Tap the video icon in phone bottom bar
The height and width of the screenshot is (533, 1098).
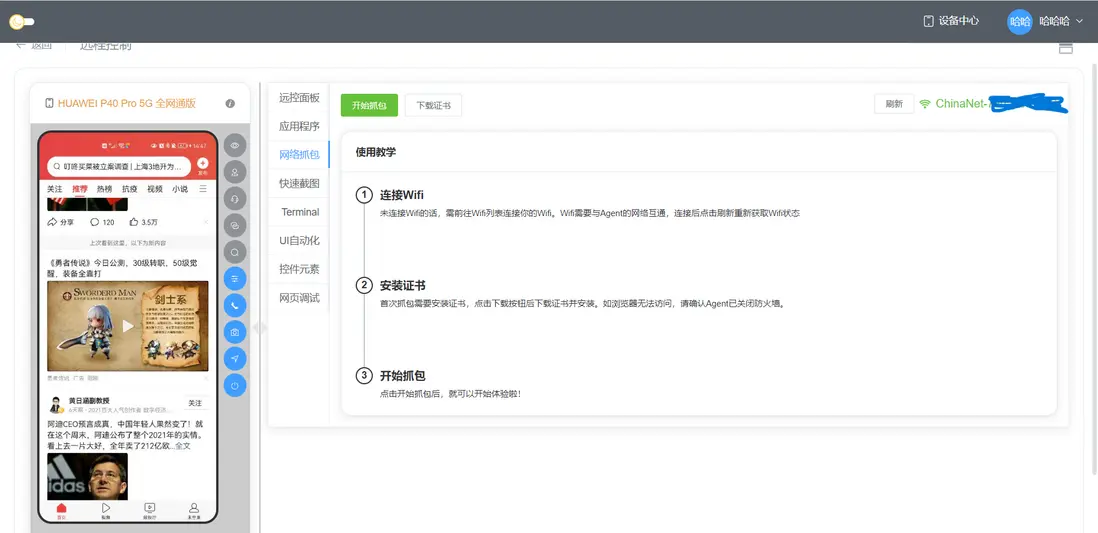tap(106, 510)
